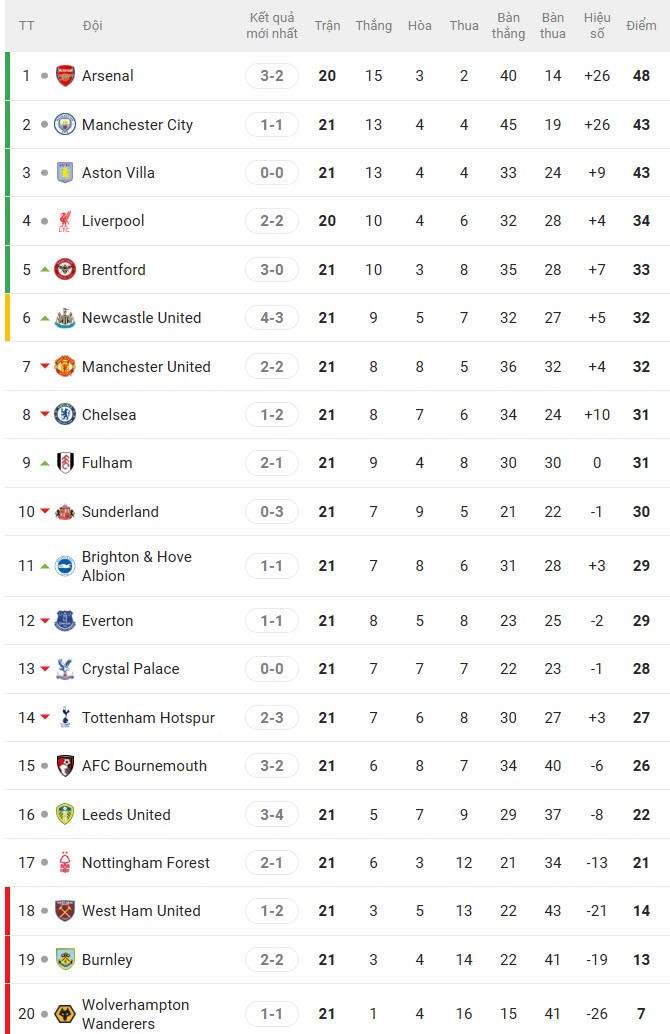Click Sunderland's 0-3 latest result badge
The image size is (670, 1034).
(x=272, y=512)
